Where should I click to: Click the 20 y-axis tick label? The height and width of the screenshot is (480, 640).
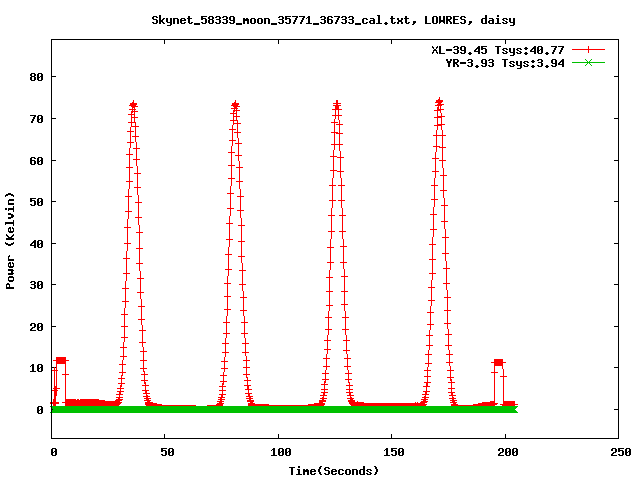click(36, 327)
